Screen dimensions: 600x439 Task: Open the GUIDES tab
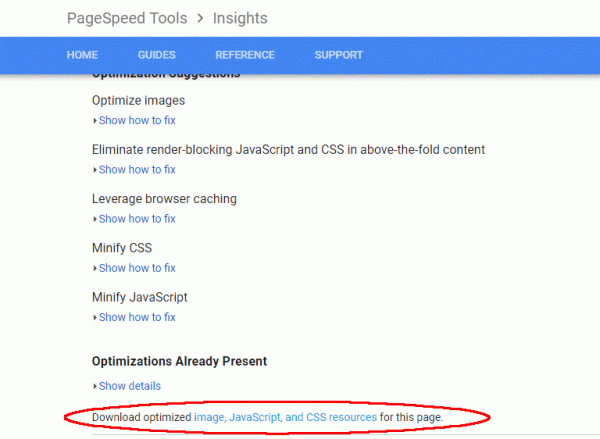[x=157, y=54]
